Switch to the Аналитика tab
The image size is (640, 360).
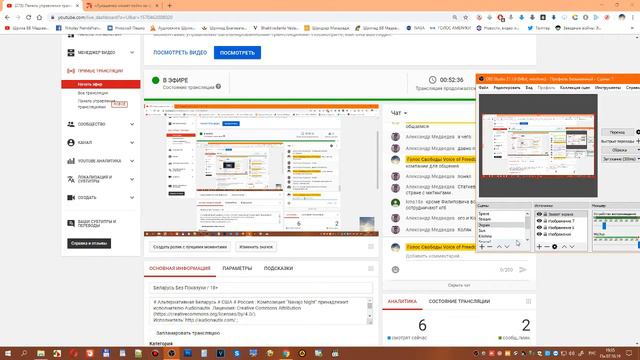(x=402, y=301)
